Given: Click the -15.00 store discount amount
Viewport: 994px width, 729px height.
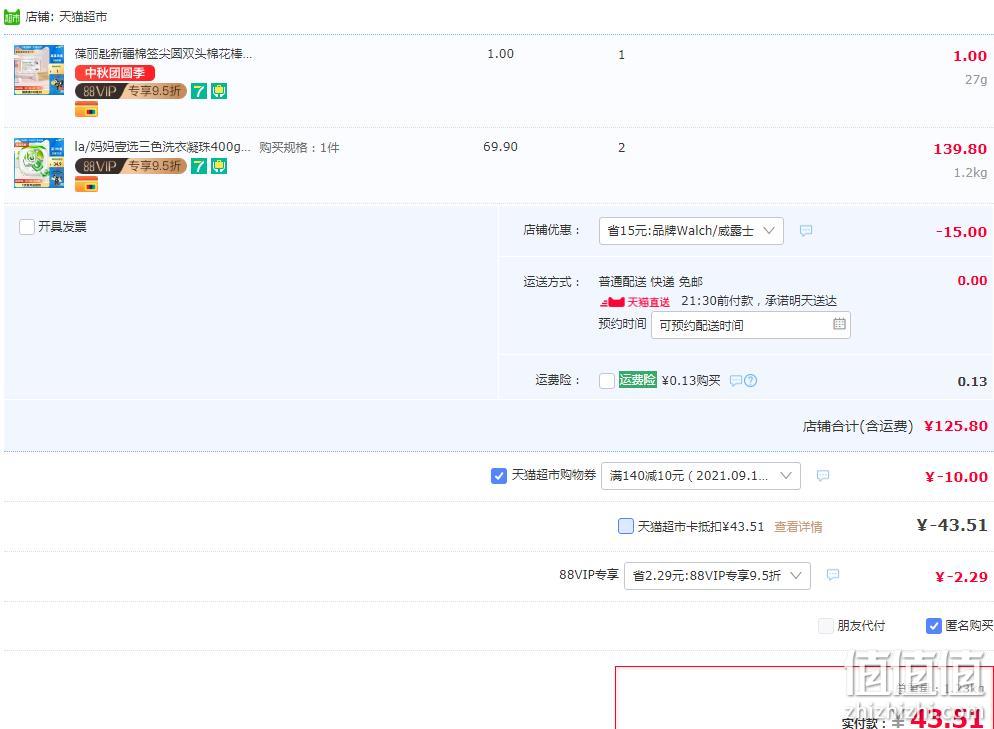Looking at the screenshot, I should point(961,232).
